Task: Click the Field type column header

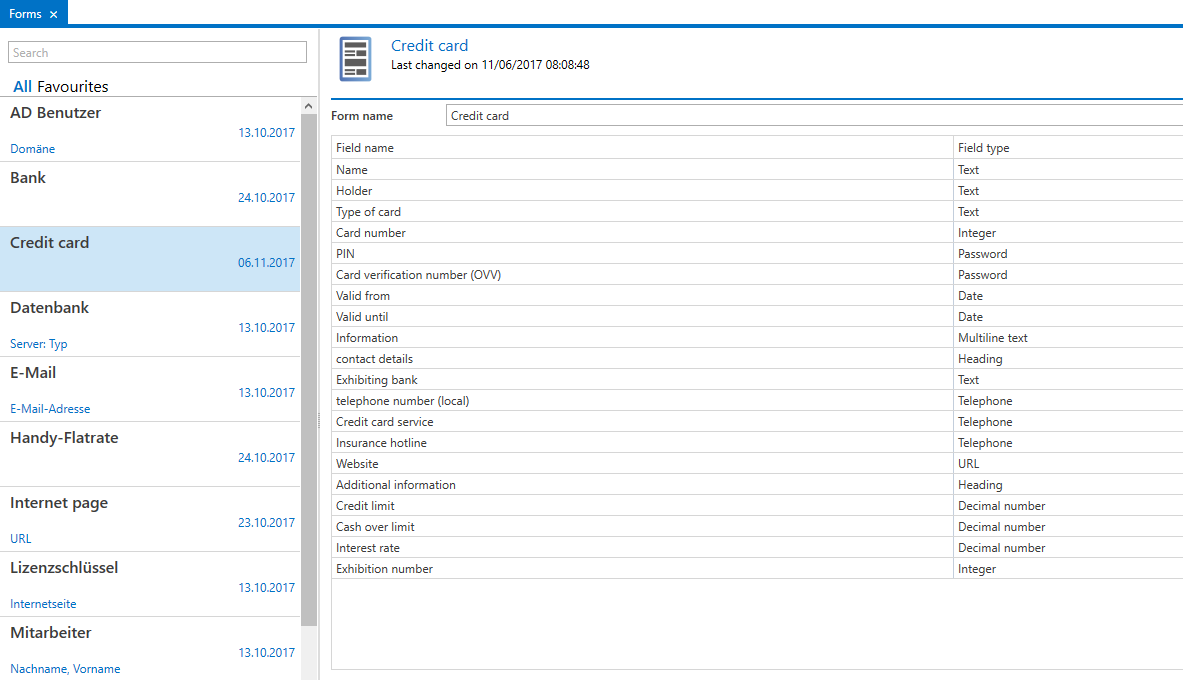Action: tap(1068, 148)
